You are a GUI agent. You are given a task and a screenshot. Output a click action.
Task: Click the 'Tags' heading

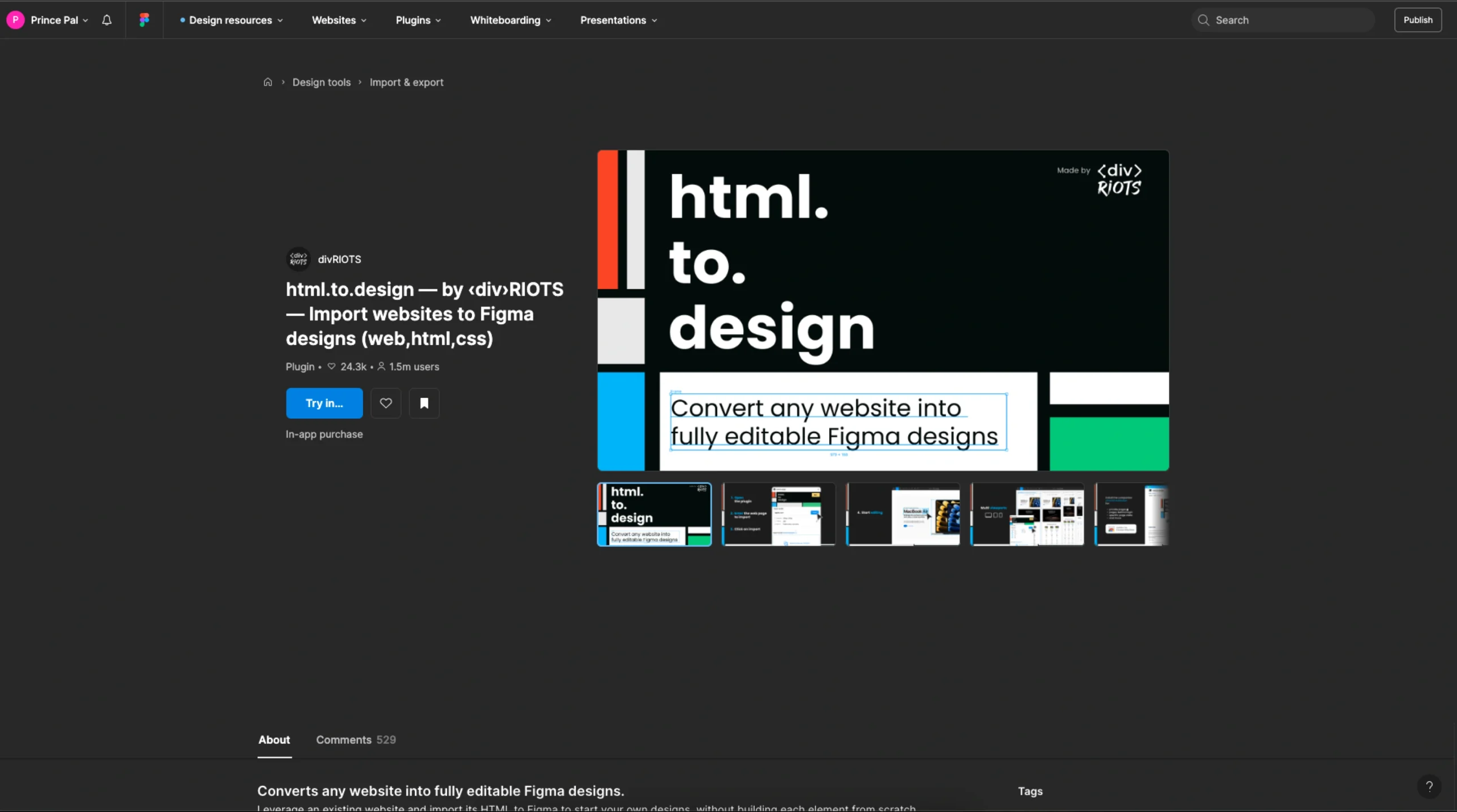[x=1030, y=791]
